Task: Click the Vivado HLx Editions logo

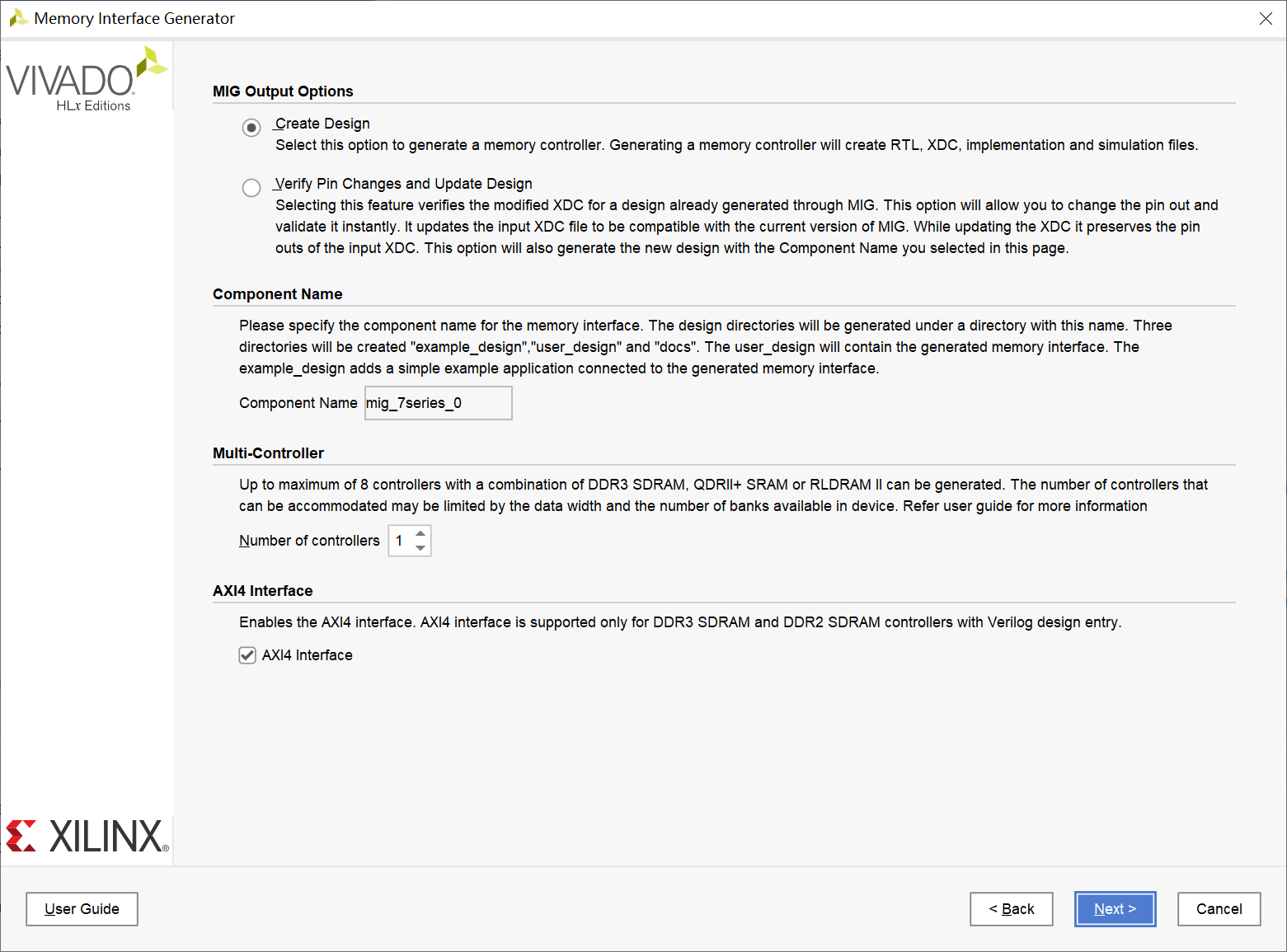Action: pyautogui.click(x=87, y=79)
